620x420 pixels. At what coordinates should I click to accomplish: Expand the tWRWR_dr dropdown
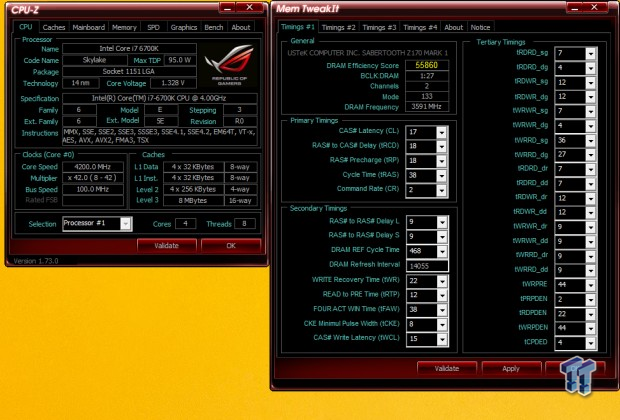(590, 227)
